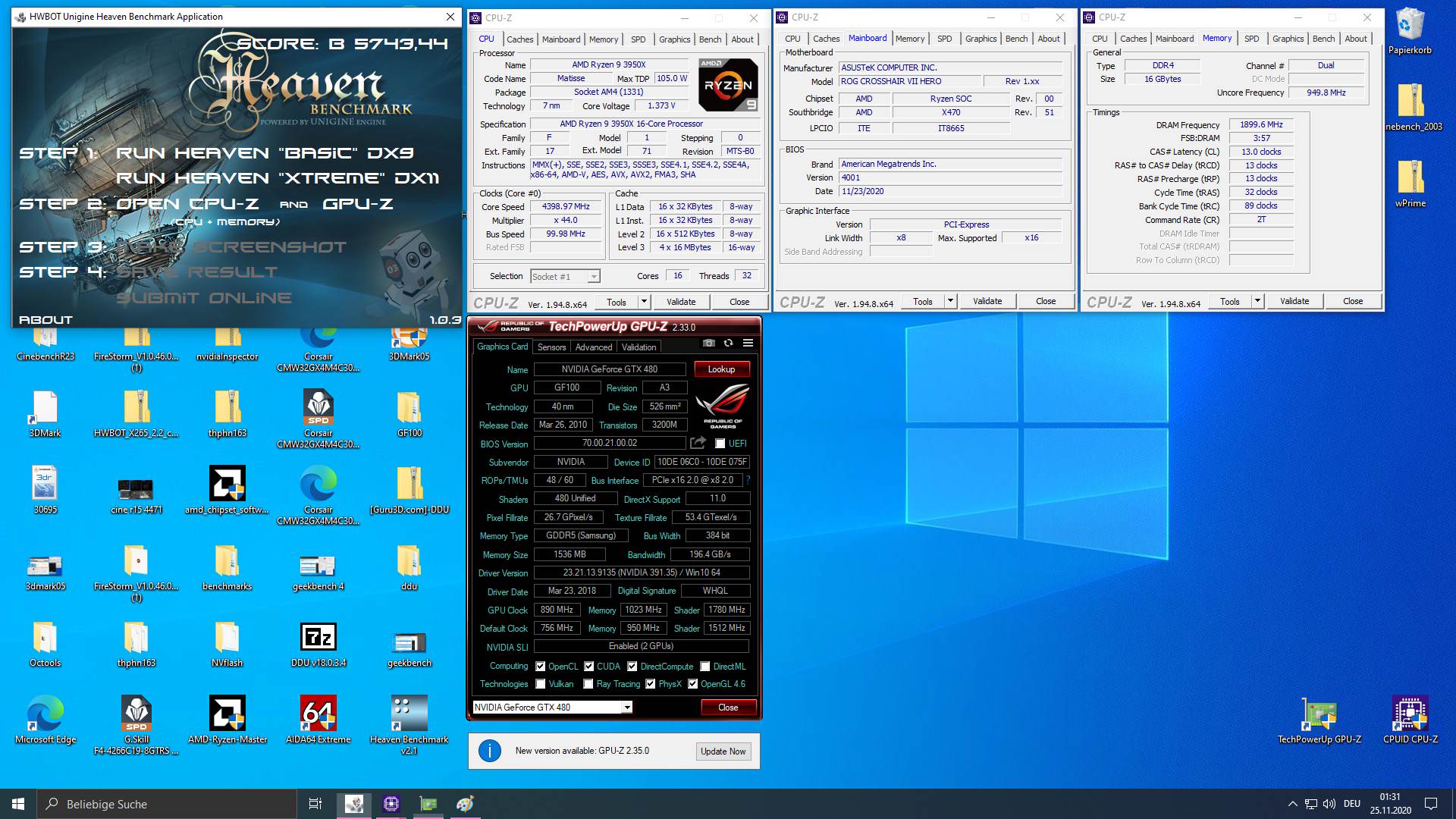Click the taskbar clock showing 01:31
Image resolution: width=1456 pixels, height=819 pixels.
1390,804
